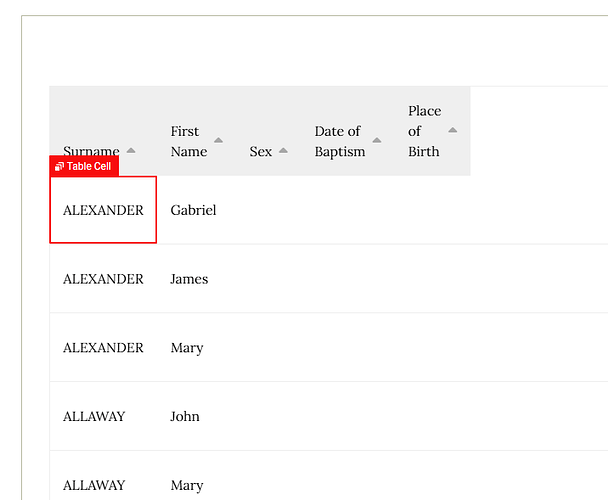
Task: Click the Place of Birth header
Action: pos(424,131)
